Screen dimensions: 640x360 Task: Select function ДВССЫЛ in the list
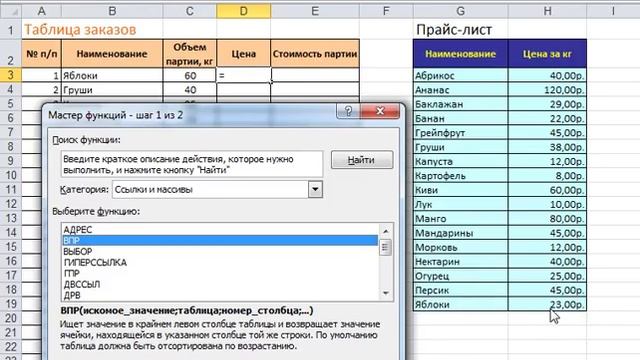tap(220, 284)
